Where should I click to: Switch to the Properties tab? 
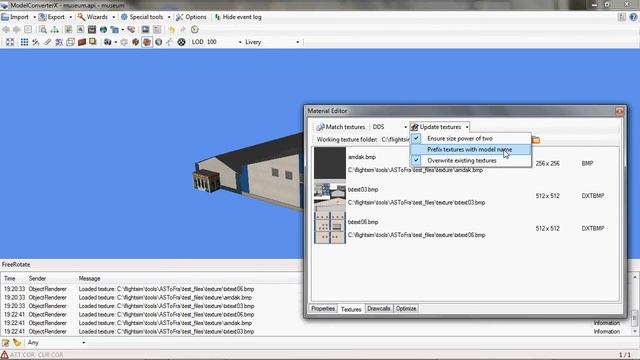[x=323, y=309]
